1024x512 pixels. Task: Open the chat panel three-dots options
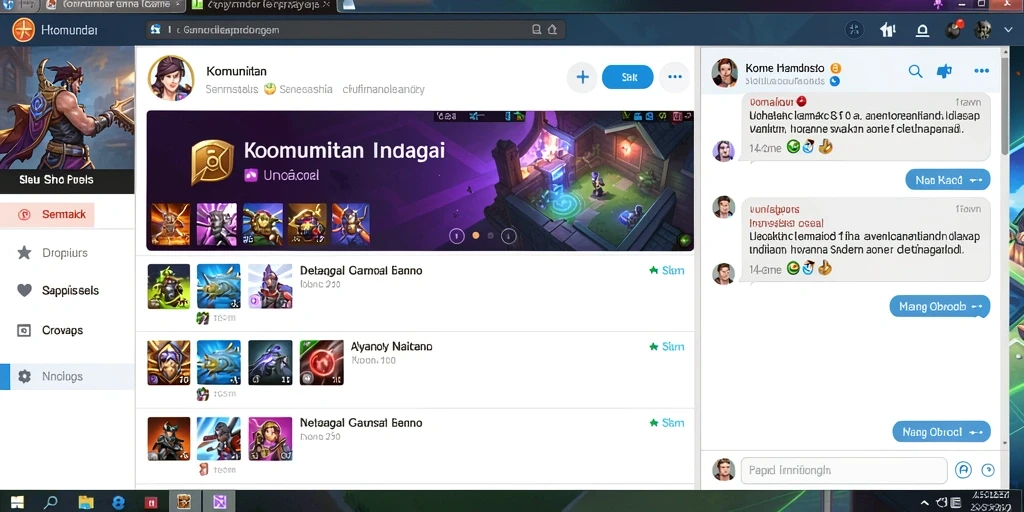point(982,71)
